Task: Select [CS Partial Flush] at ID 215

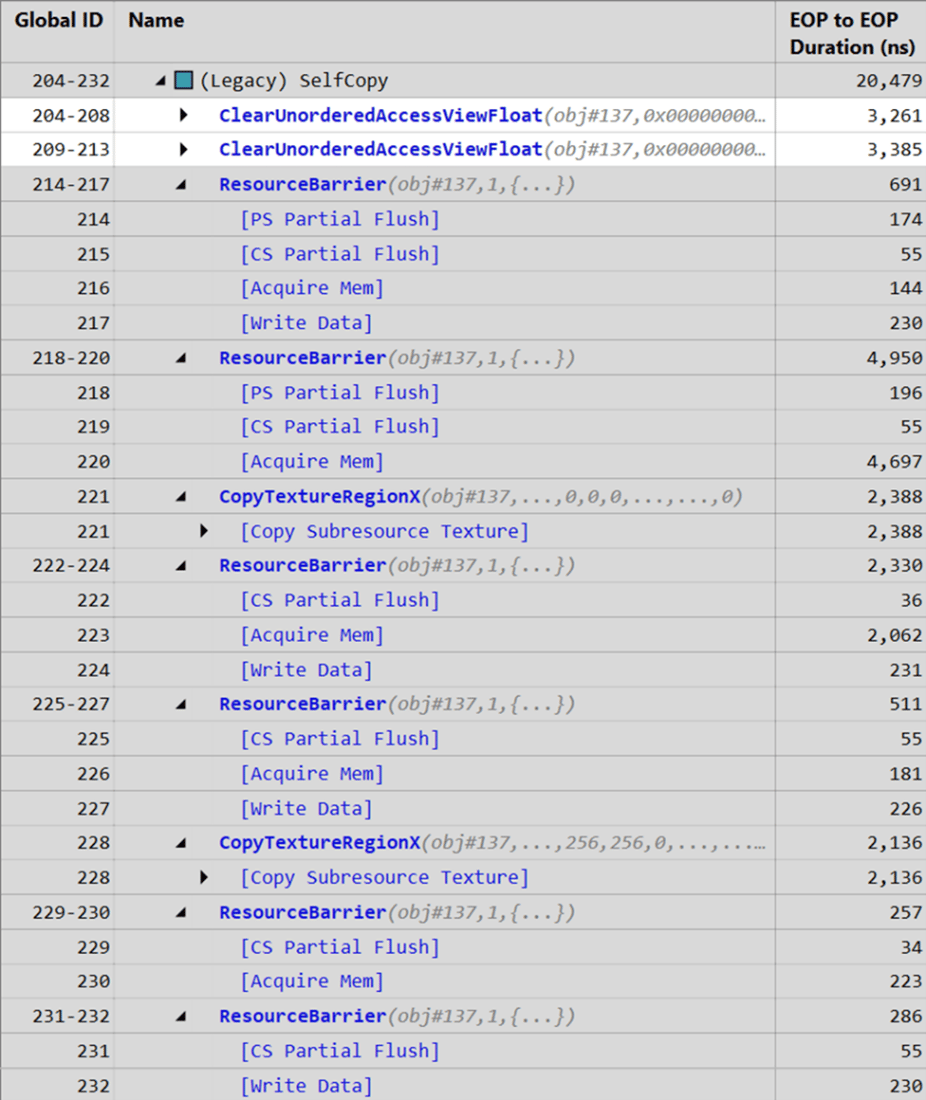Action: pos(340,253)
